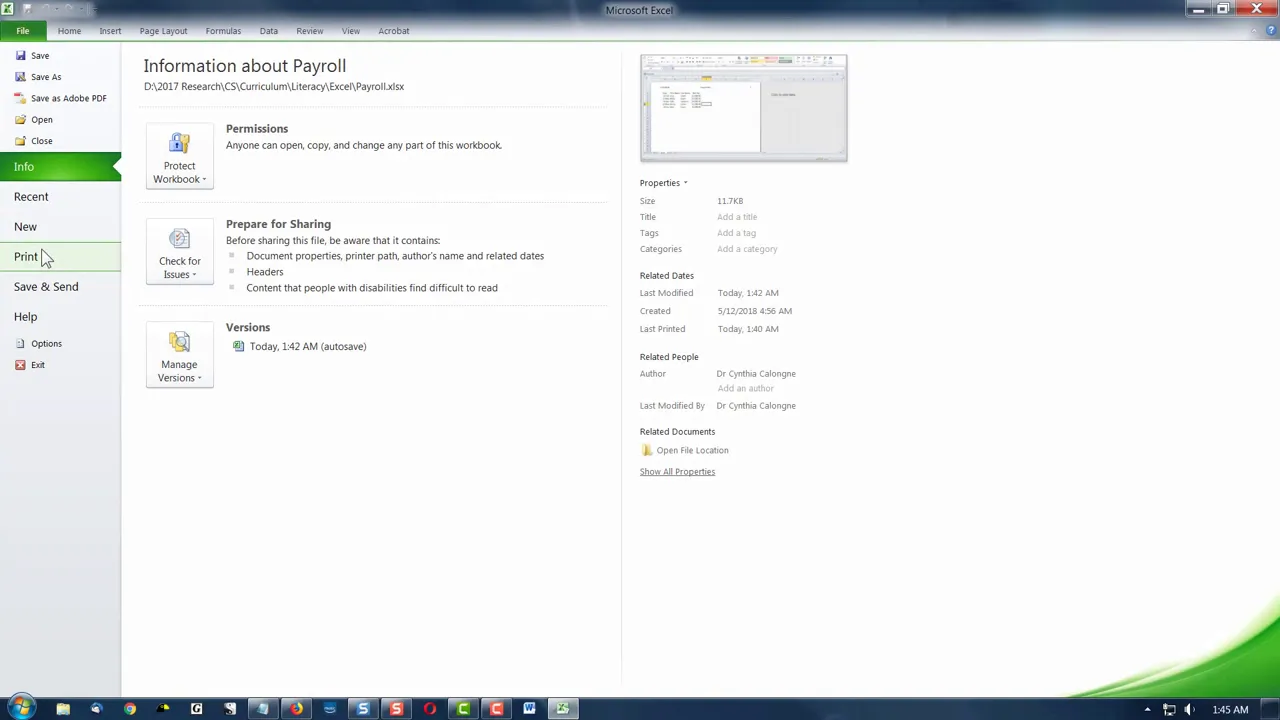
Task: Click Show All Properties link
Action: click(x=677, y=472)
